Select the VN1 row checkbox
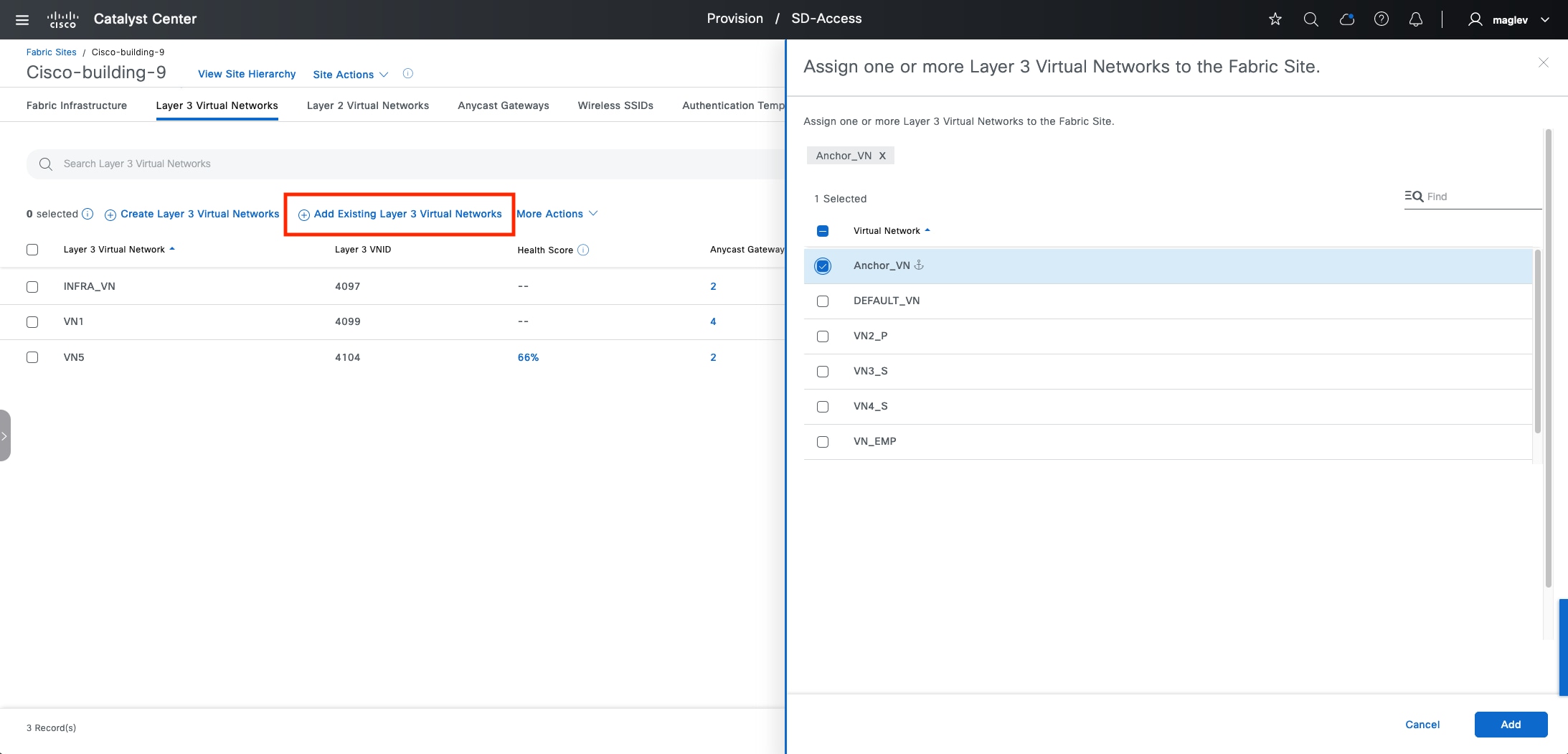Image resolution: width=1568 pixels, height=754 pixels. point(32,322)
